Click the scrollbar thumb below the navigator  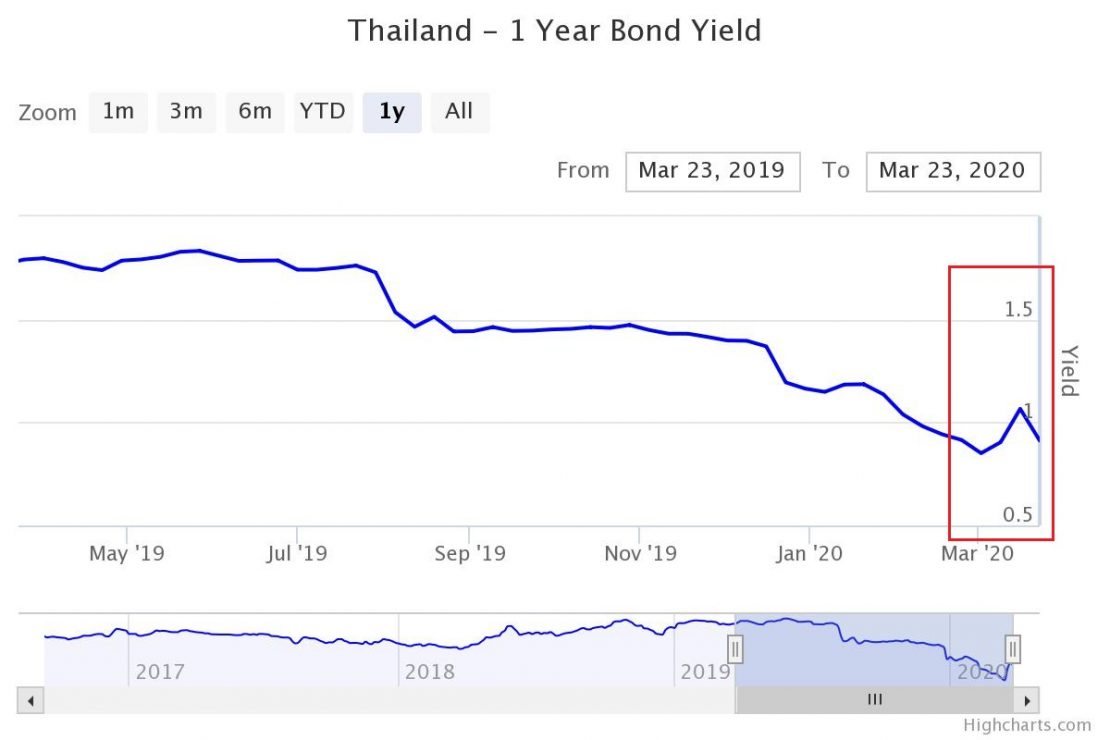tap(875, 700)
